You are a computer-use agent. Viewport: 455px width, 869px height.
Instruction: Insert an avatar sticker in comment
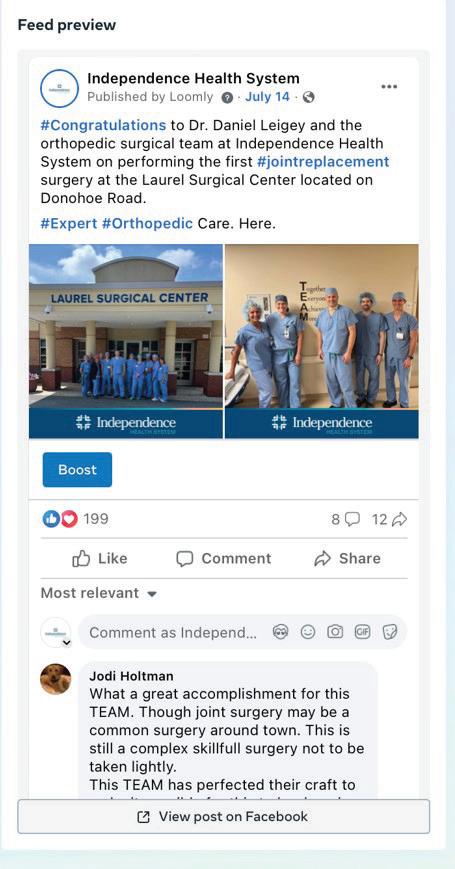[x=281, y=632]
